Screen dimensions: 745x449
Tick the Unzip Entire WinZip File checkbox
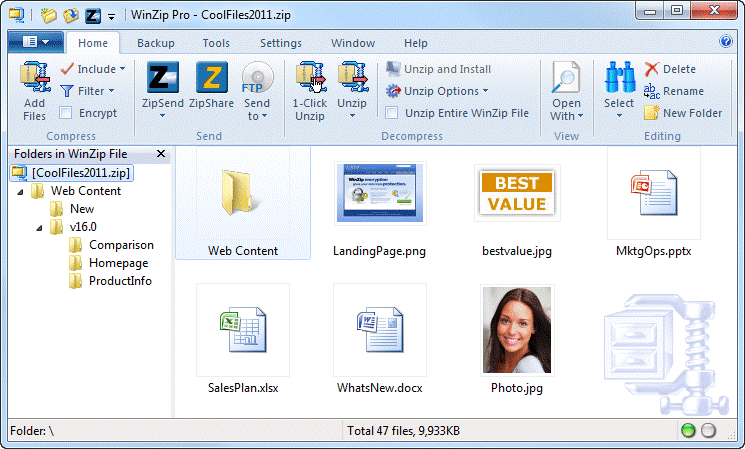pos(392,113)
